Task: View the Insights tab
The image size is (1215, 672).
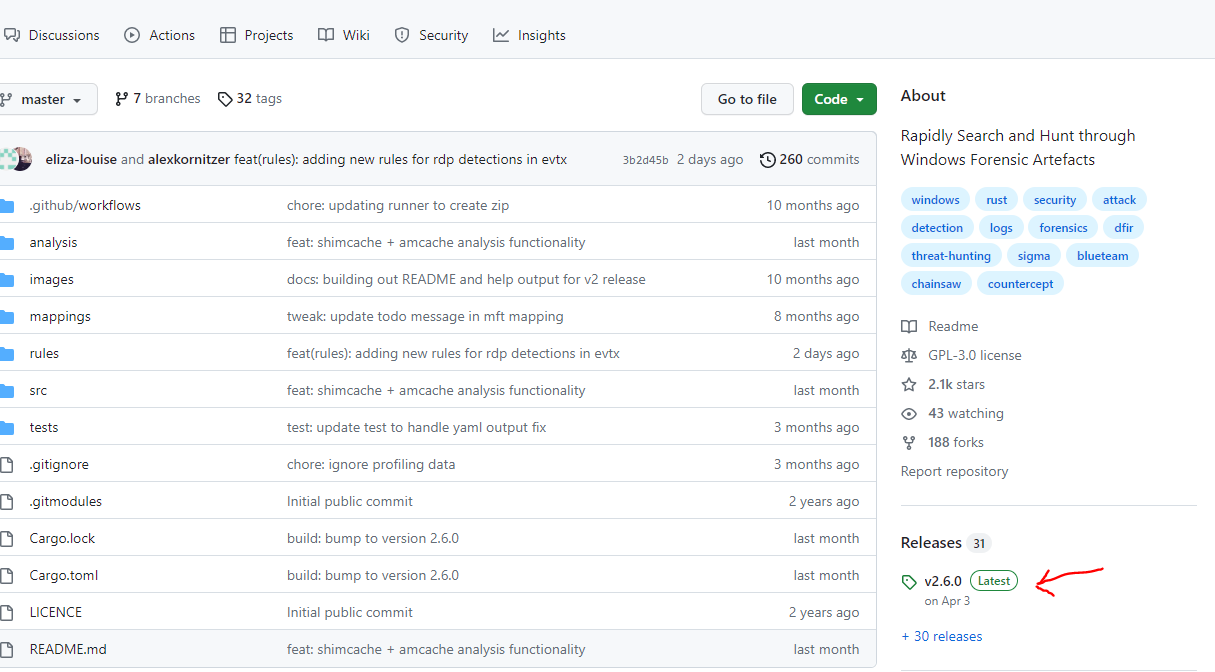Action: [x=529, y=35]
